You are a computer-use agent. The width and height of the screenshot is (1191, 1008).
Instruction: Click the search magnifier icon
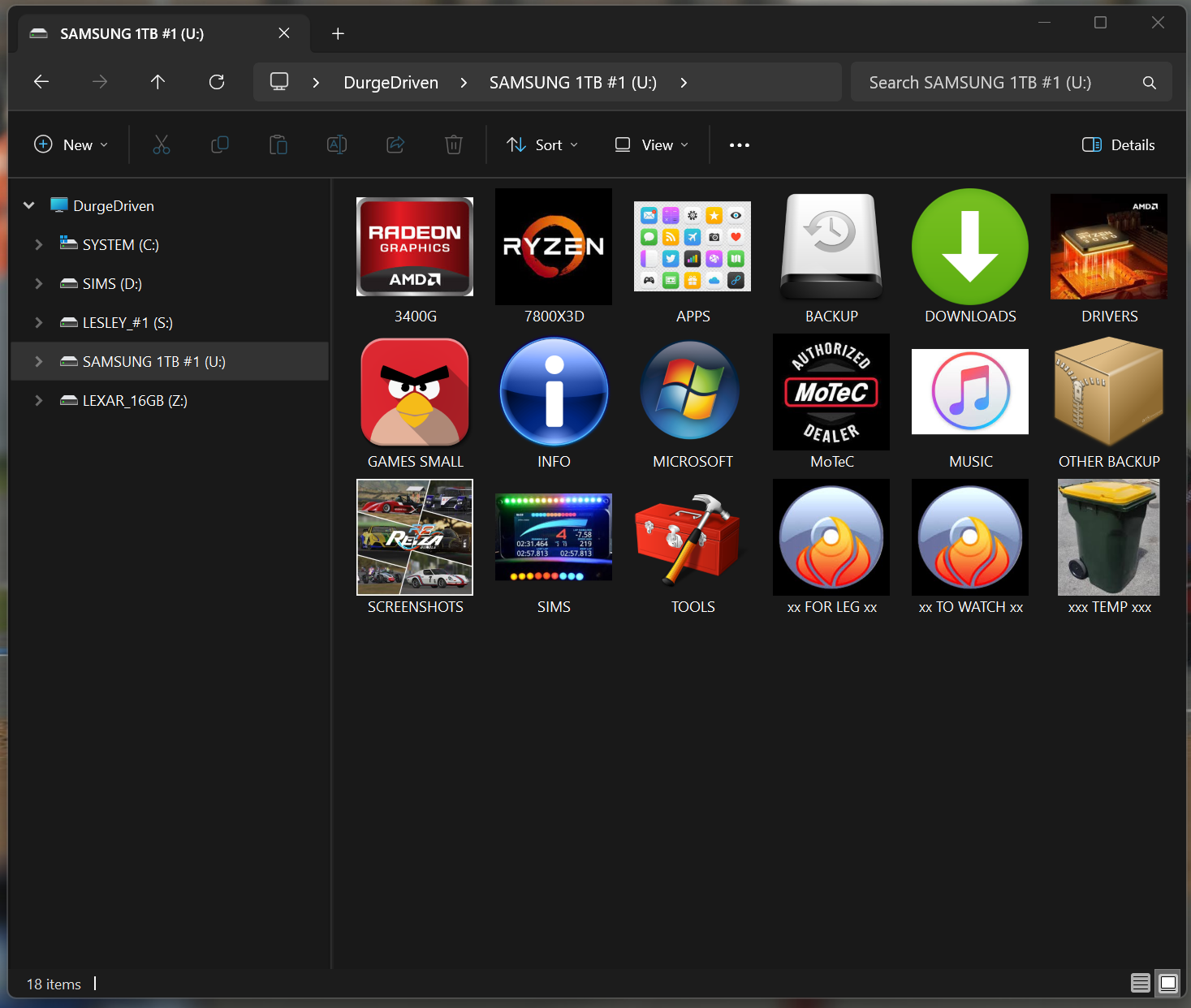[1150, 83]
